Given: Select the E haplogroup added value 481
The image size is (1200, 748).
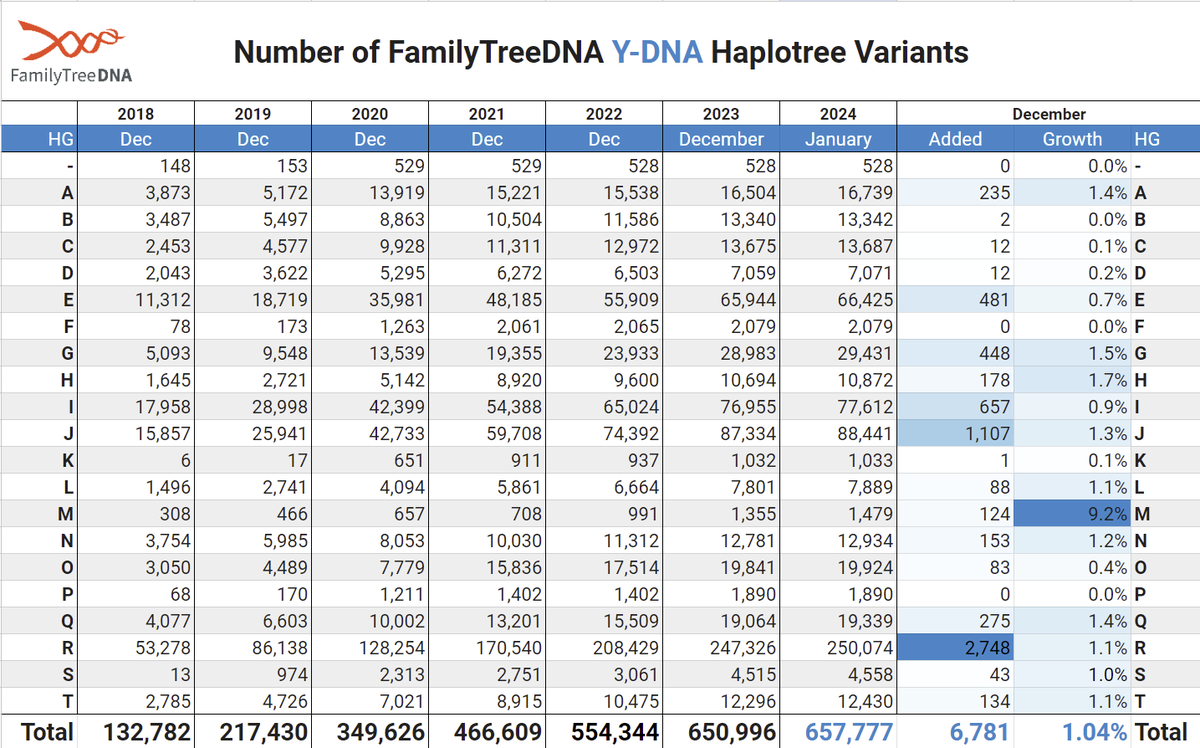Looking at the screenshot, I should click(x=956, y=299).
